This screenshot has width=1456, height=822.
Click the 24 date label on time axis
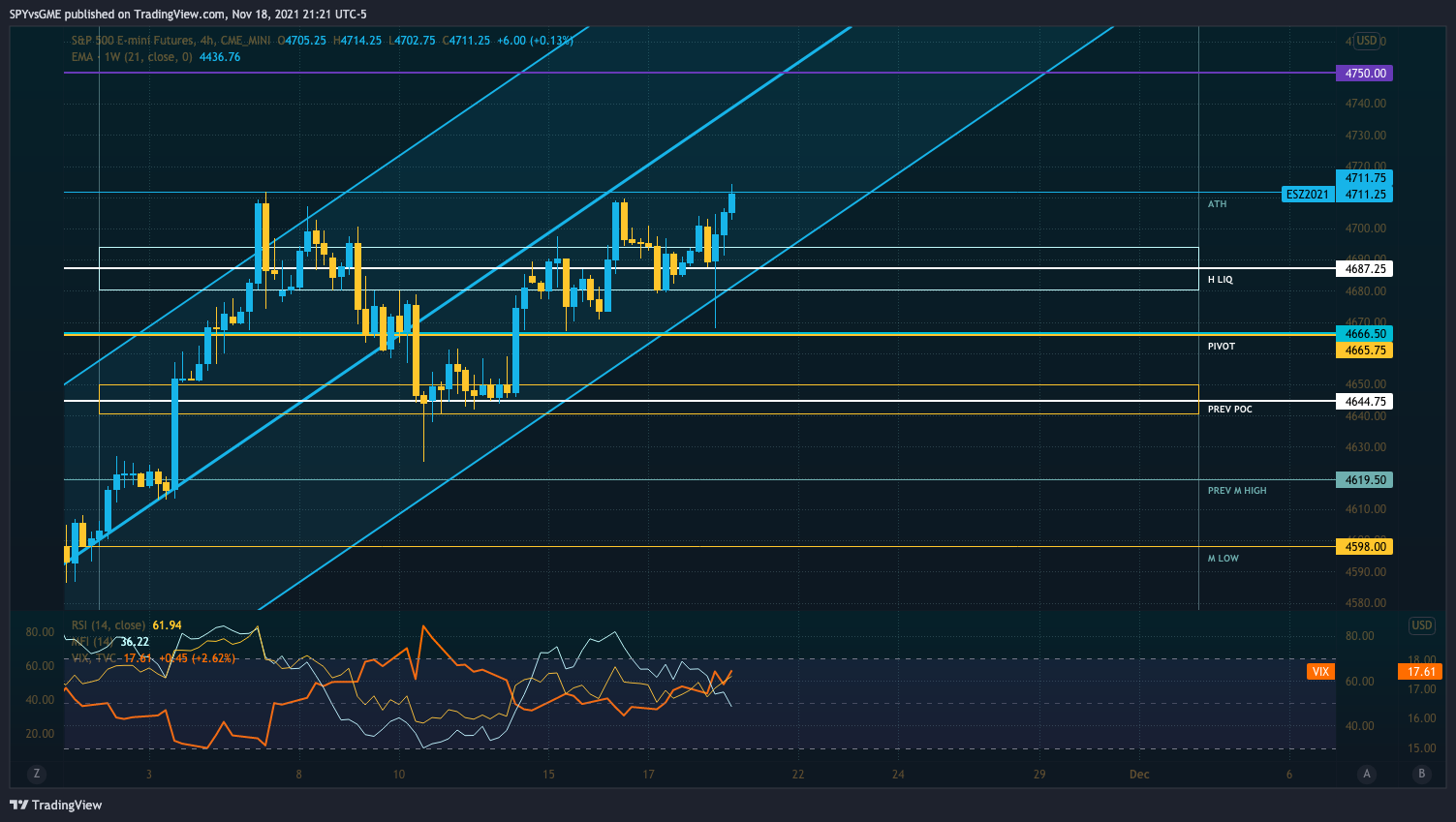click(898, 774)
